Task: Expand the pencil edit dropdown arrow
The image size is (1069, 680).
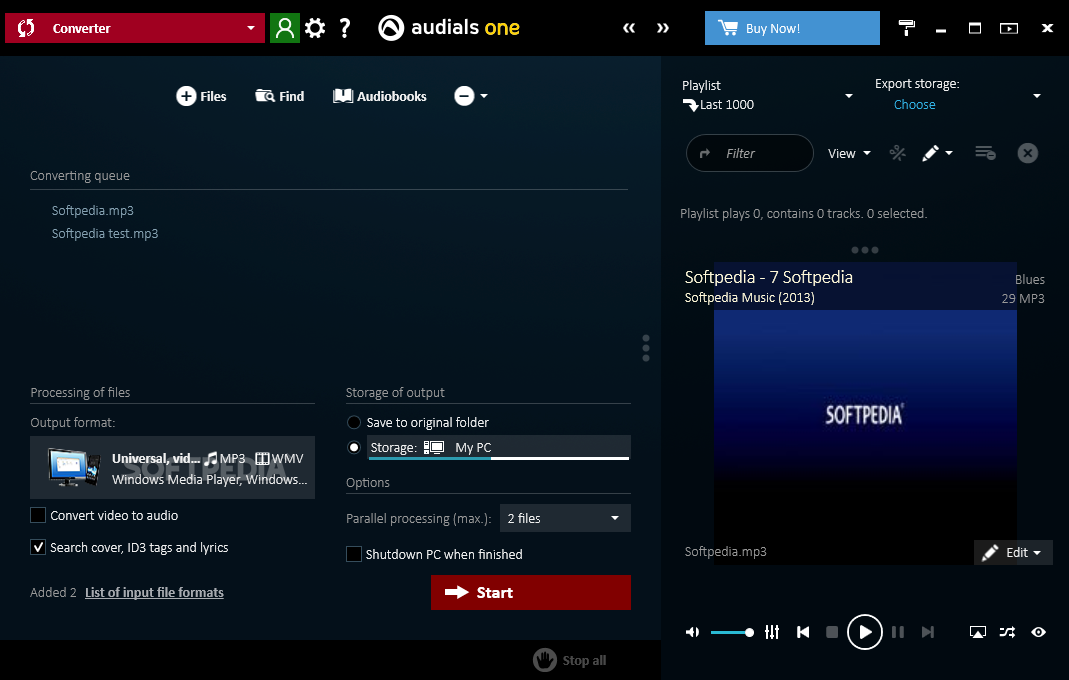Action: [949, 153]
